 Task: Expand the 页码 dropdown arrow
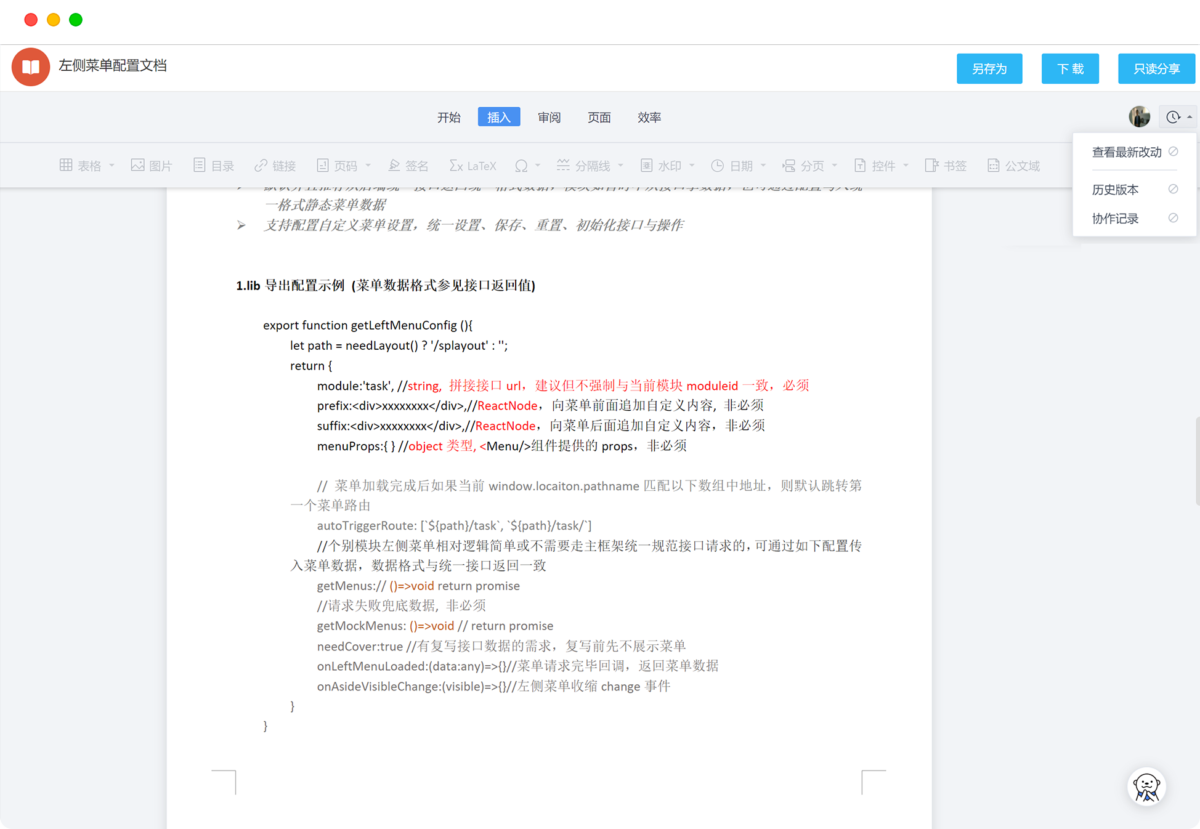tap(368, 166)
